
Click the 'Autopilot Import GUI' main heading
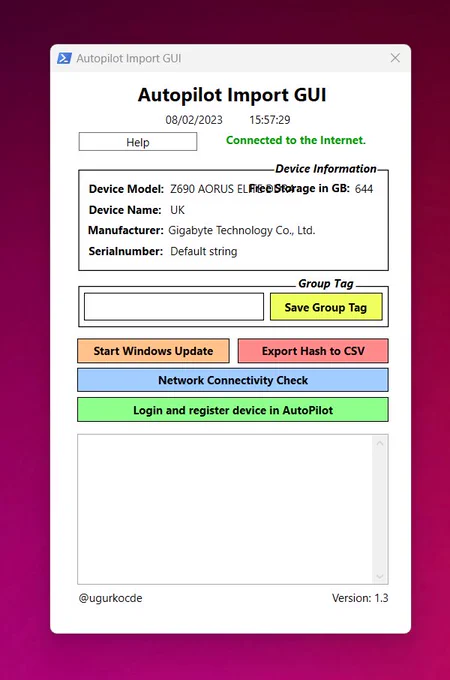[232, 95]
